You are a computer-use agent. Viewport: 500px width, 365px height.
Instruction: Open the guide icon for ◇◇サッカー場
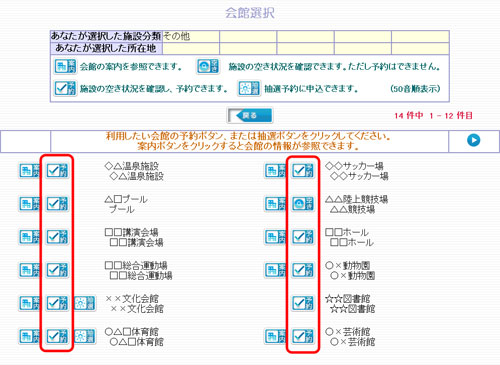(x=275, y=171)
